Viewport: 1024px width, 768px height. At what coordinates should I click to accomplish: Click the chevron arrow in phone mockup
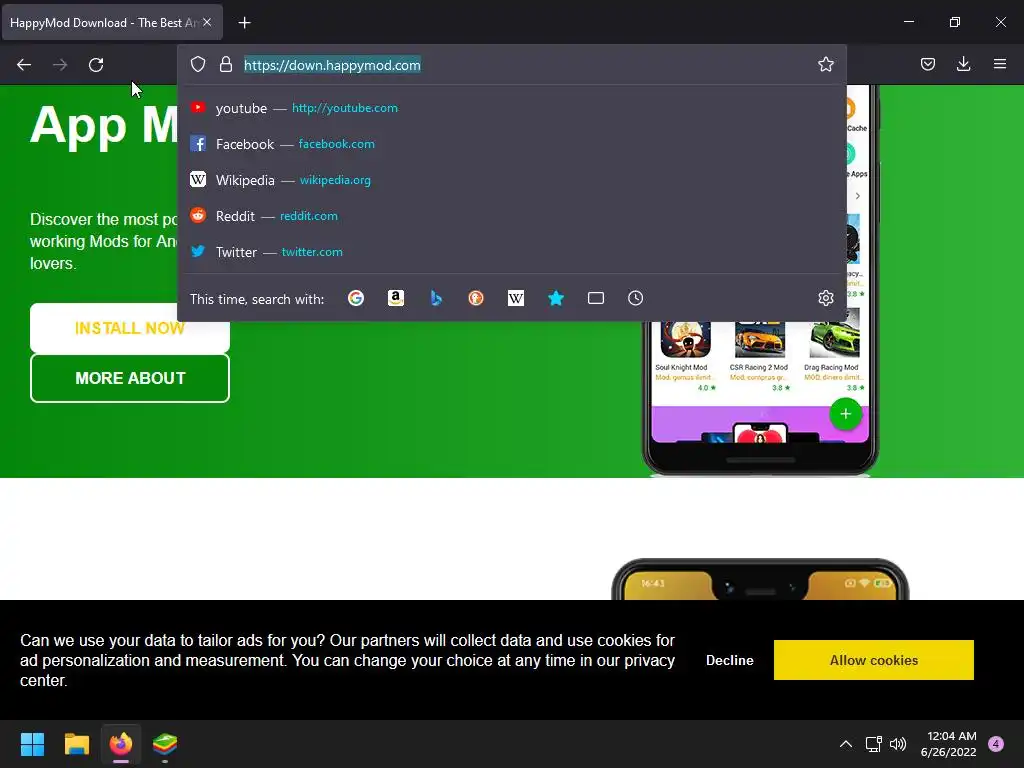tap(857, 196)
